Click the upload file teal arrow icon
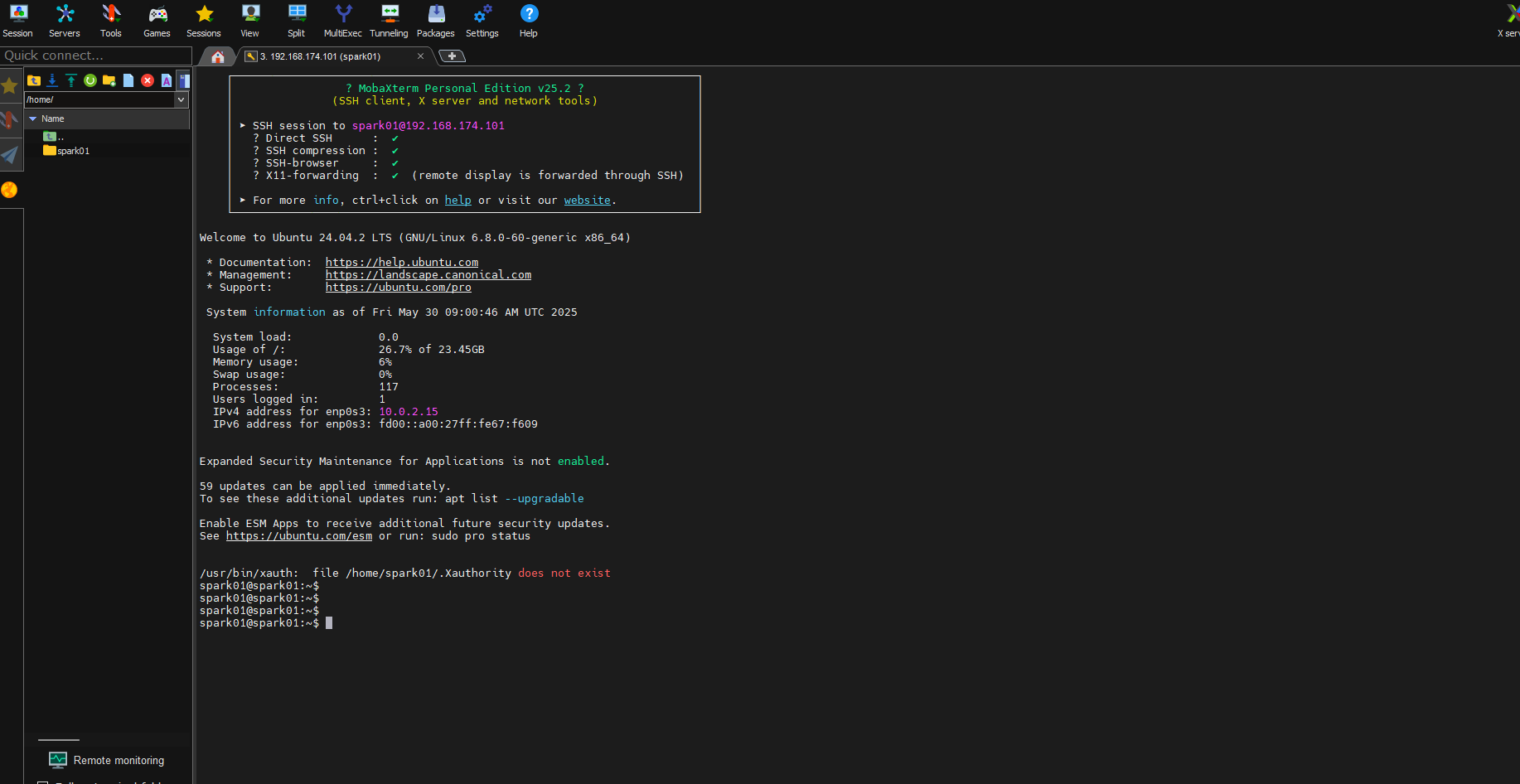Viewport: 1520px width, 784px height. (x=71, y=80)
